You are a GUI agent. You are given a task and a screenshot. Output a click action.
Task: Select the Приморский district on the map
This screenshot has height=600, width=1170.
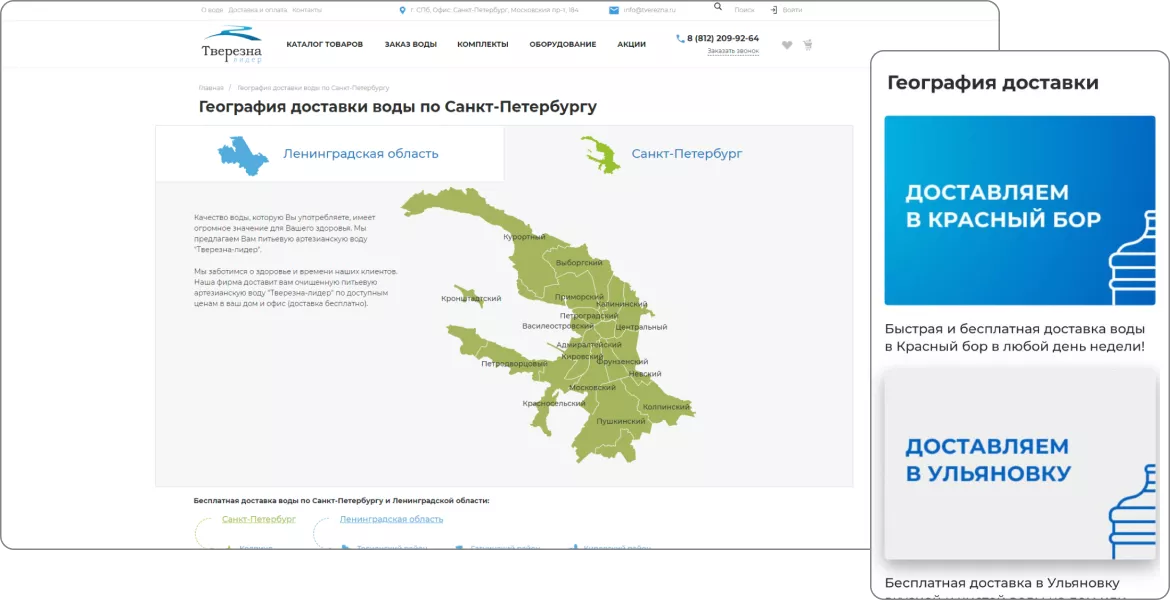(579, 297)
